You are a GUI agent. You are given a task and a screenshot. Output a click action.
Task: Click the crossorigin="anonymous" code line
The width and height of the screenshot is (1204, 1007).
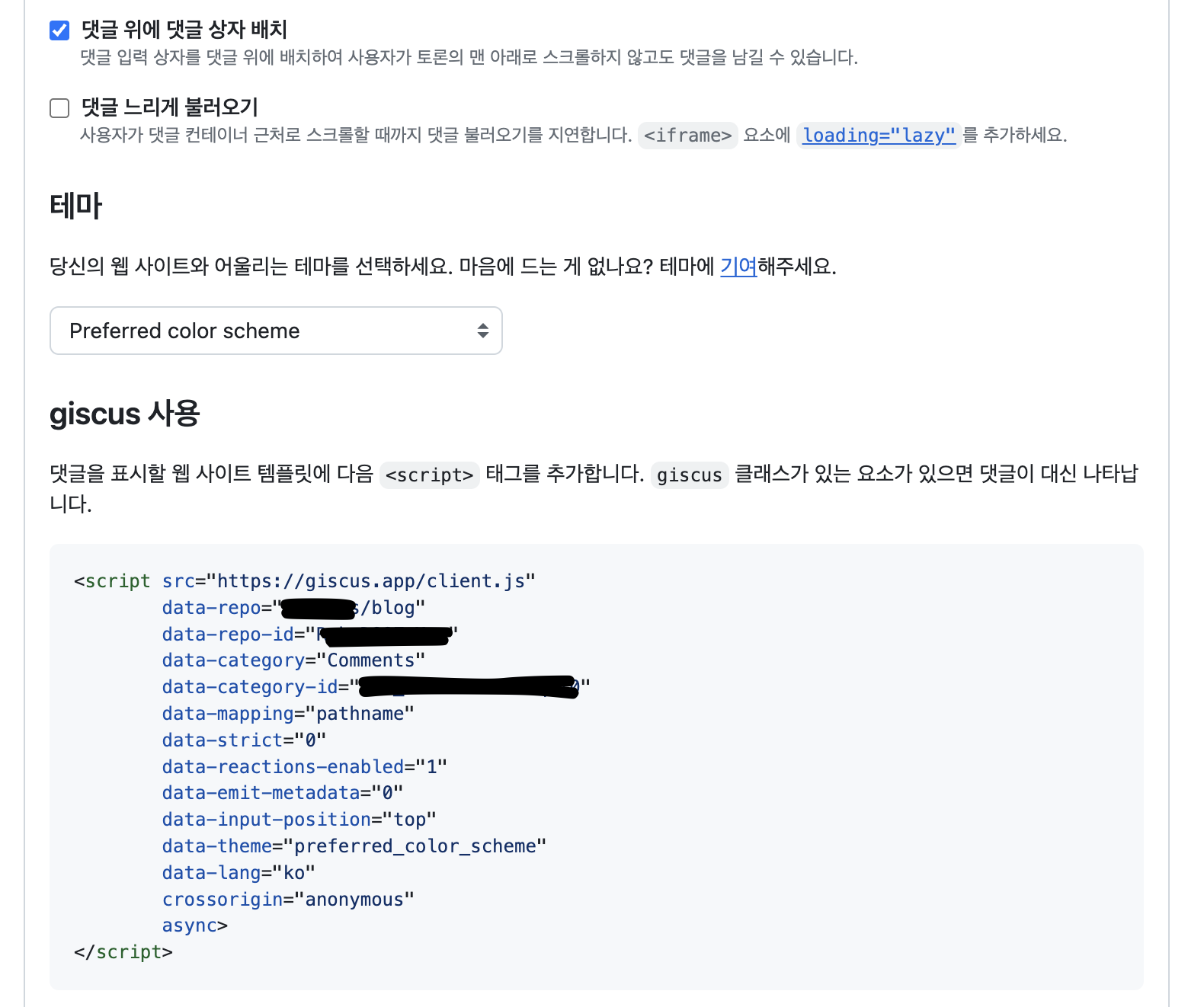(x=287, y=900)
